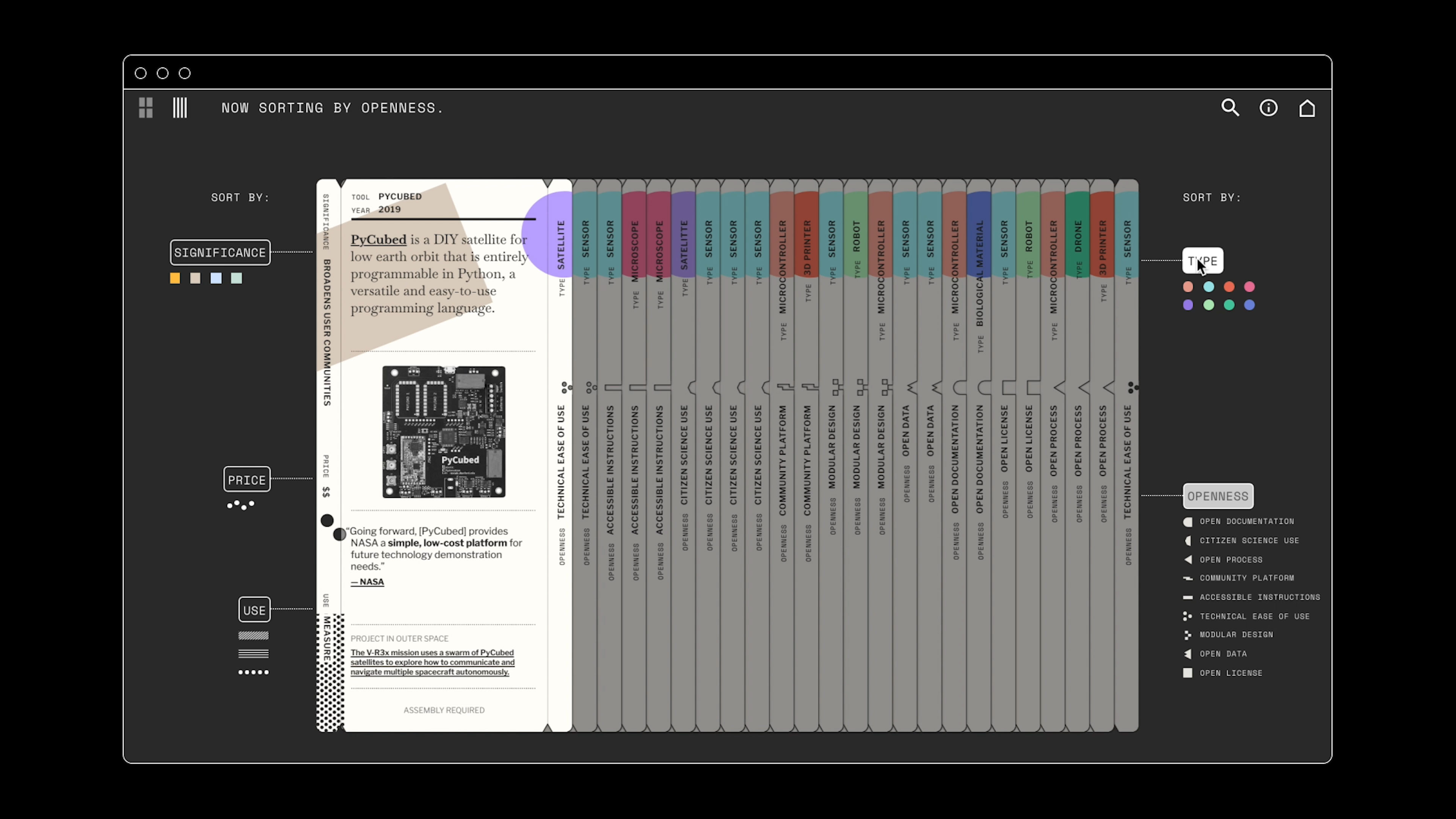Viewport: 1456px width, 819px height.
Task: Enable sorting by Price
Action: coord(247,479)
